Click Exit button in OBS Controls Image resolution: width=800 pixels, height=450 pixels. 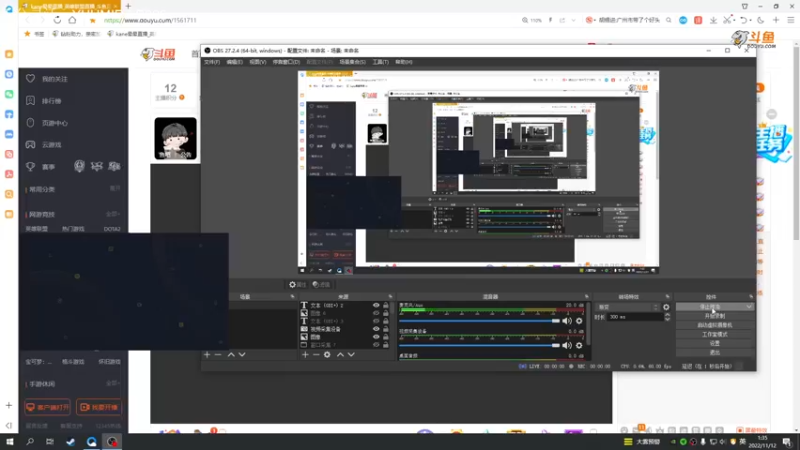[x=715, y=353]
